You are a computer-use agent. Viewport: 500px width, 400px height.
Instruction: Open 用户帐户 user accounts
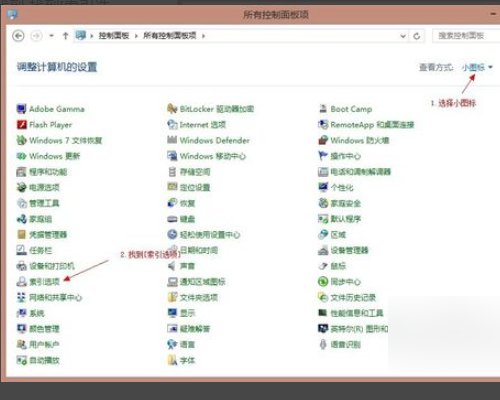click(38, 344)
